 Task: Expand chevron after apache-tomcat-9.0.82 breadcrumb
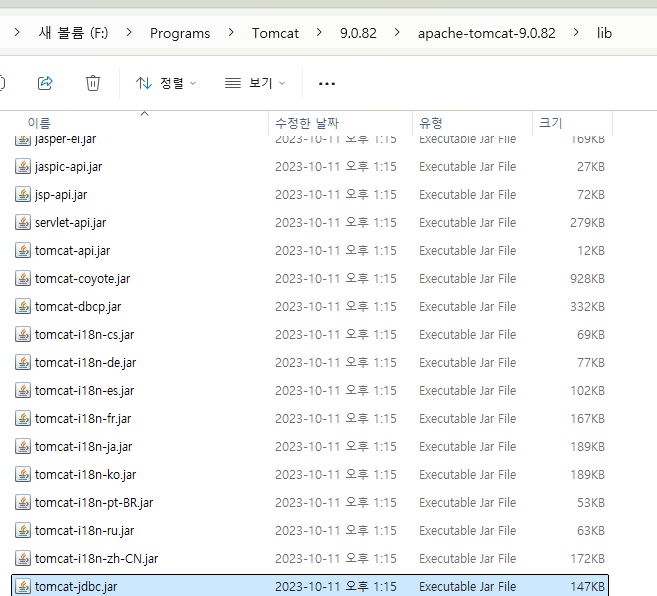pyautogui.click(x=576, y=32)
